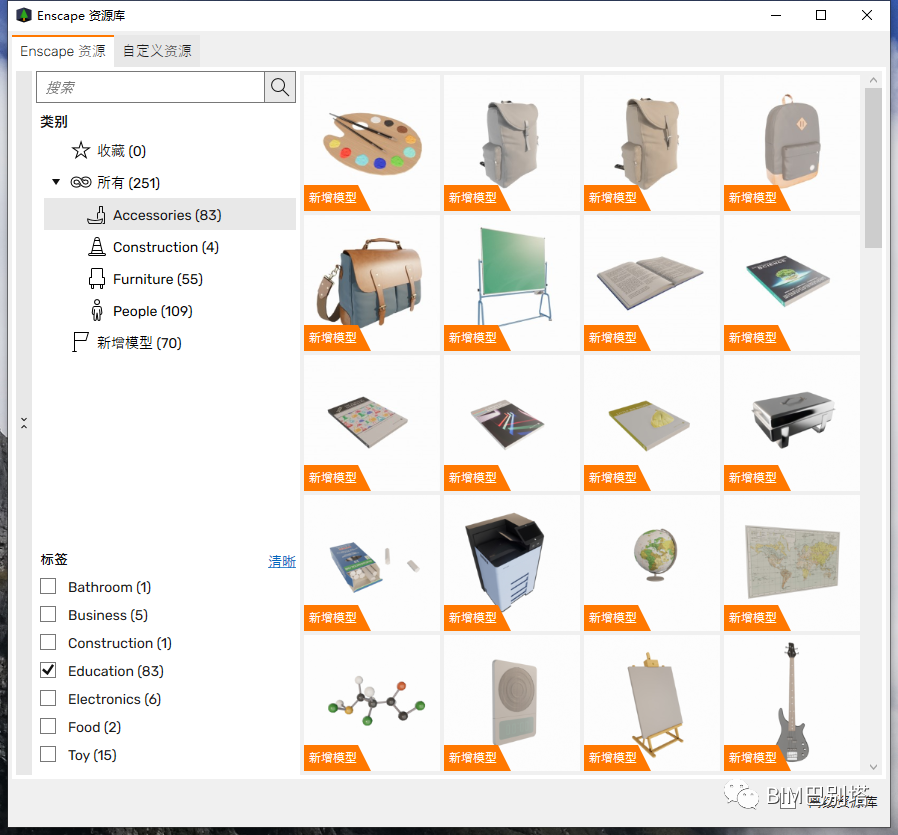898x835 pixels.
Task: Collapse the 所有 (251) category tree
Action: (56, 182)
